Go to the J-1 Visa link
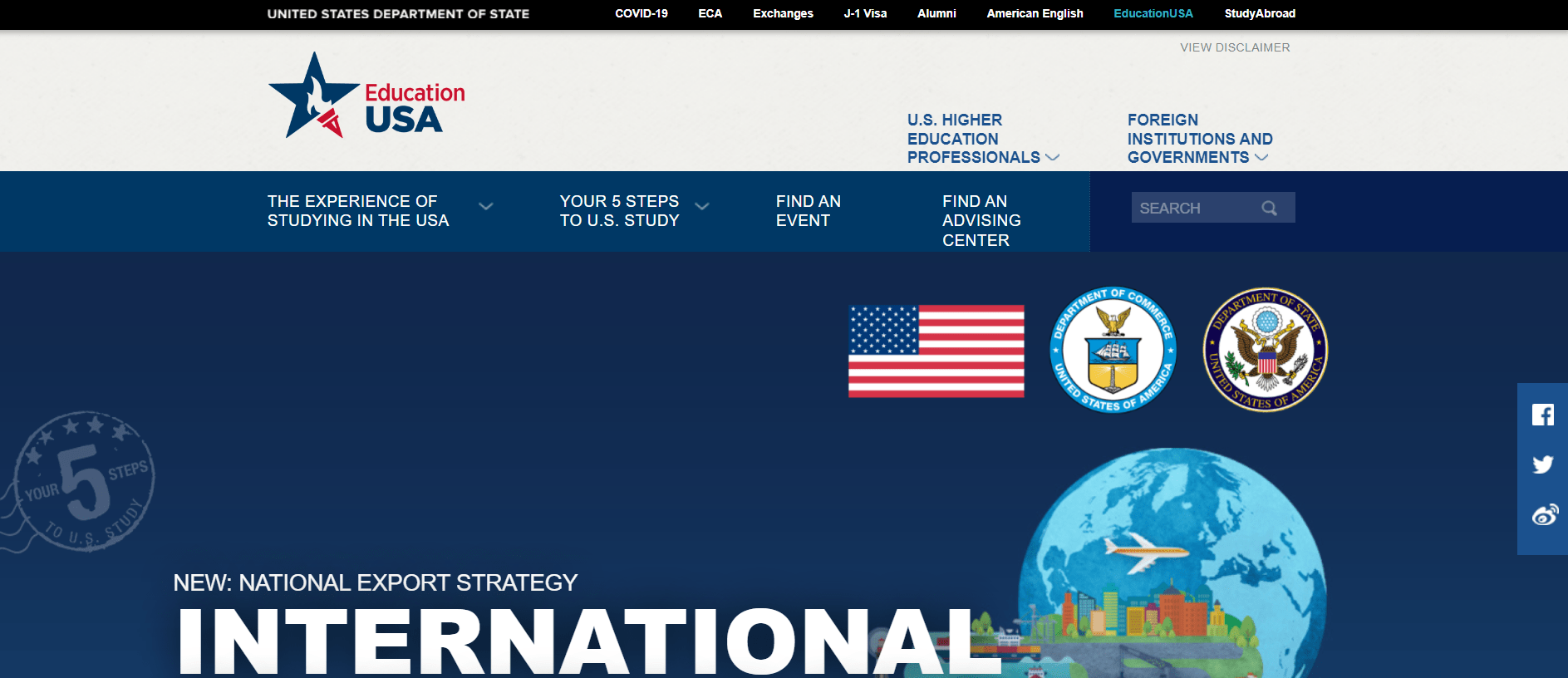This screenshot has height=678, width=1568. tap(865, 13)
